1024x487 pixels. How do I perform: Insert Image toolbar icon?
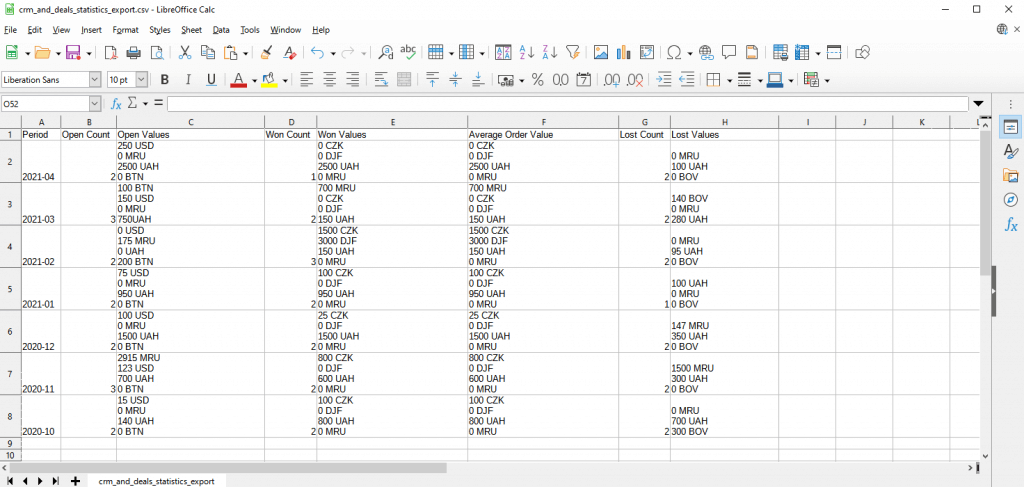pyautogui.click(x=601, y=52)
